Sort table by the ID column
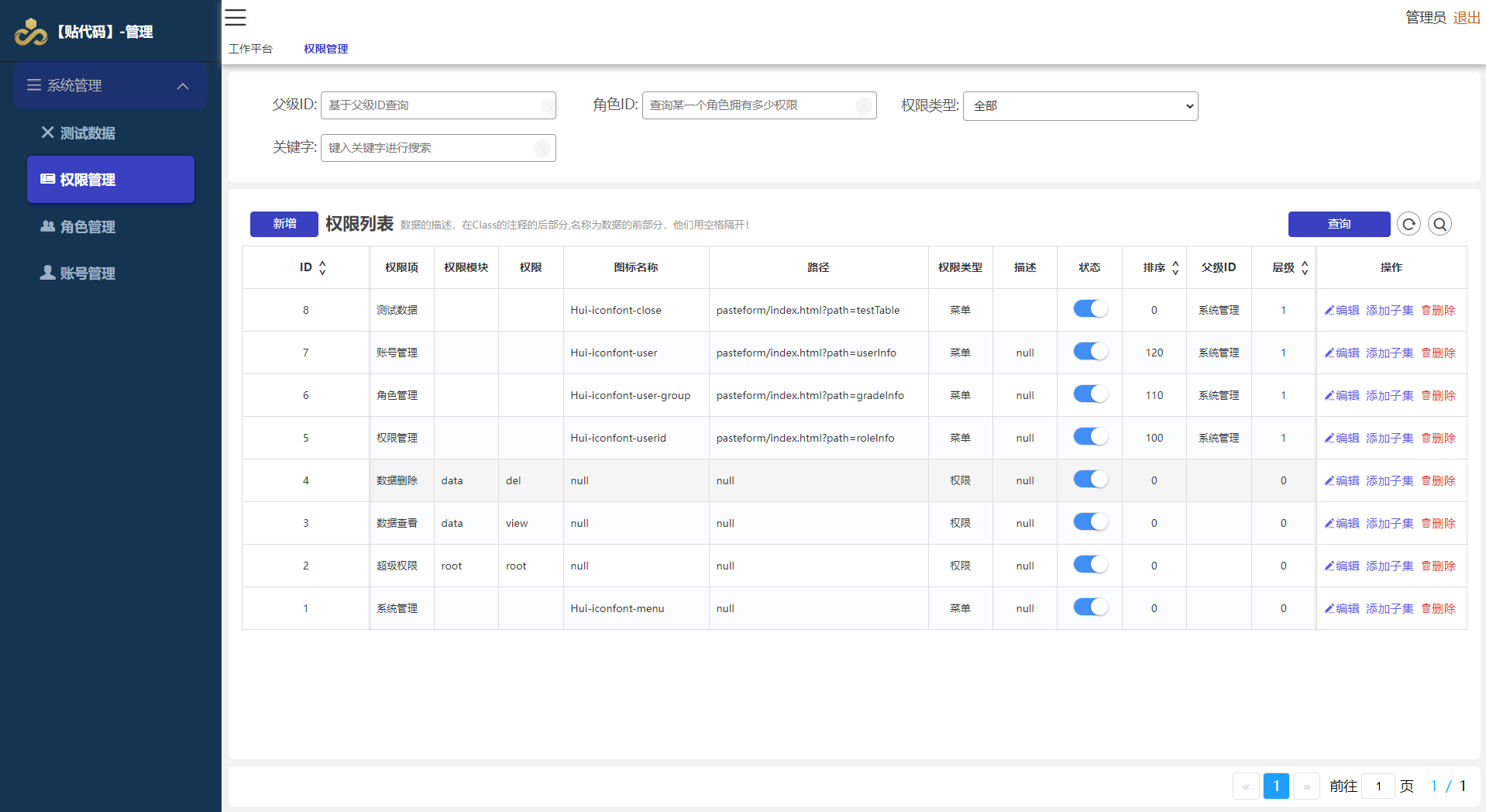The width and height of the screenshot is (1486, 812). point(322,267)
